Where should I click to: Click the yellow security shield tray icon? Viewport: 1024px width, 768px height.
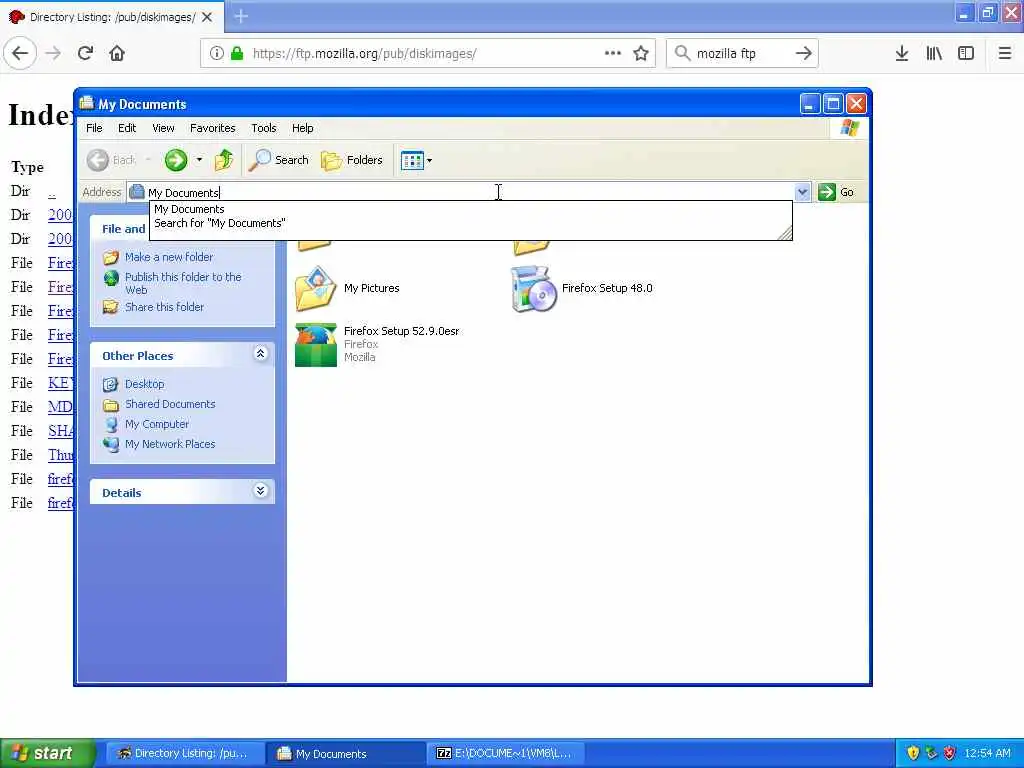[913, 754]
